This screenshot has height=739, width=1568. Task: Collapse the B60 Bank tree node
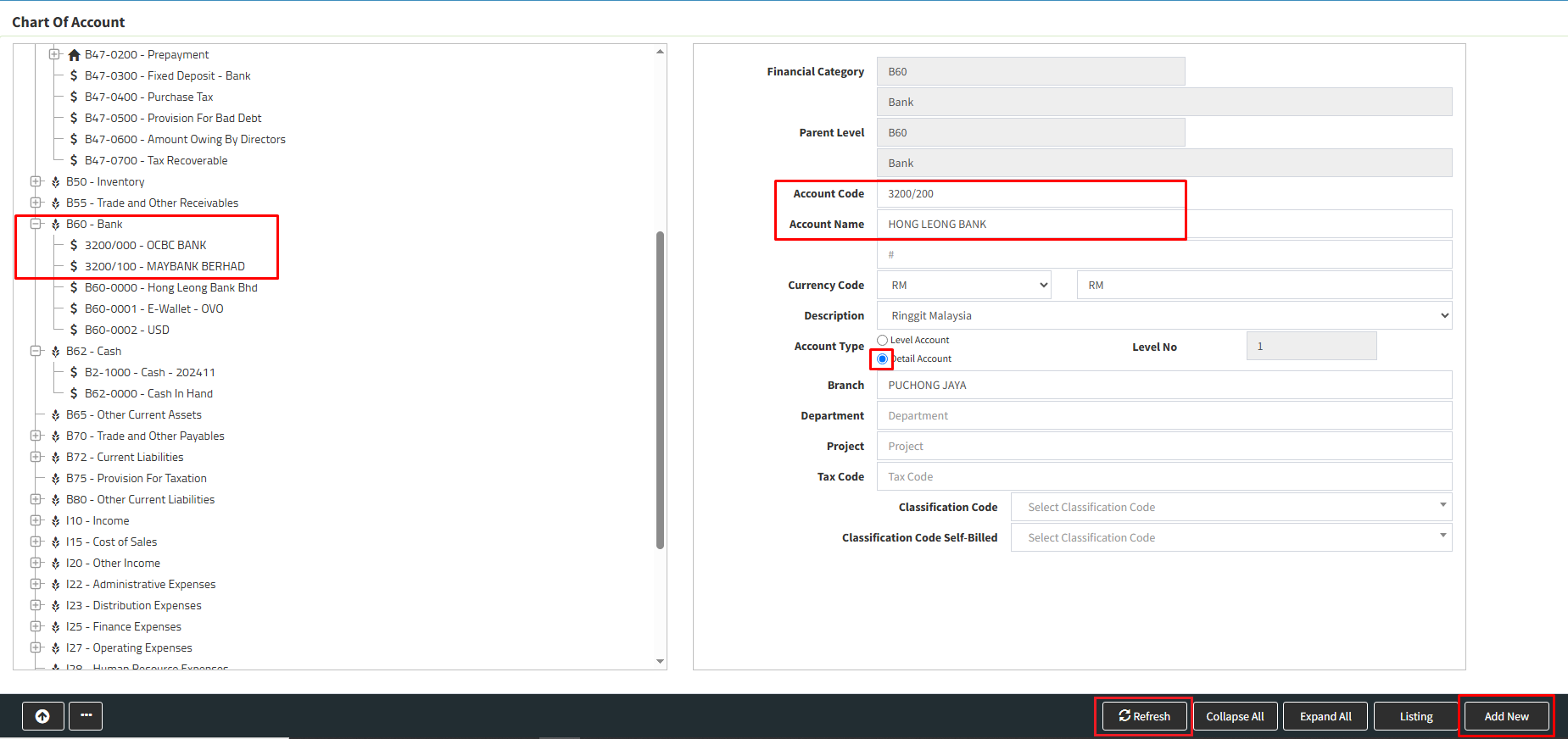(x=36, y=224)
